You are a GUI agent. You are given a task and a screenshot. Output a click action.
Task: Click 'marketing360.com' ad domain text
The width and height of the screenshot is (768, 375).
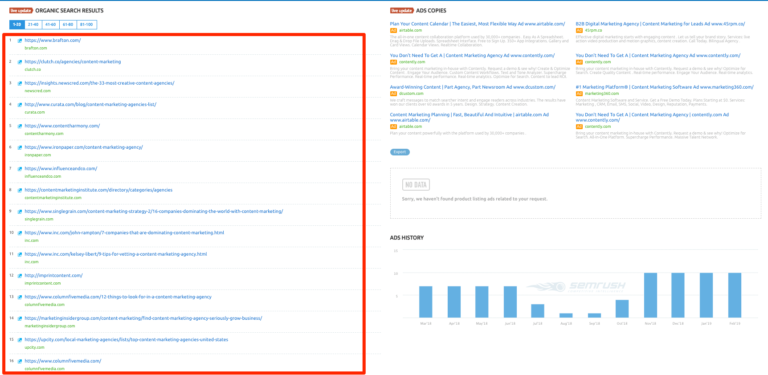click(601, 94)
